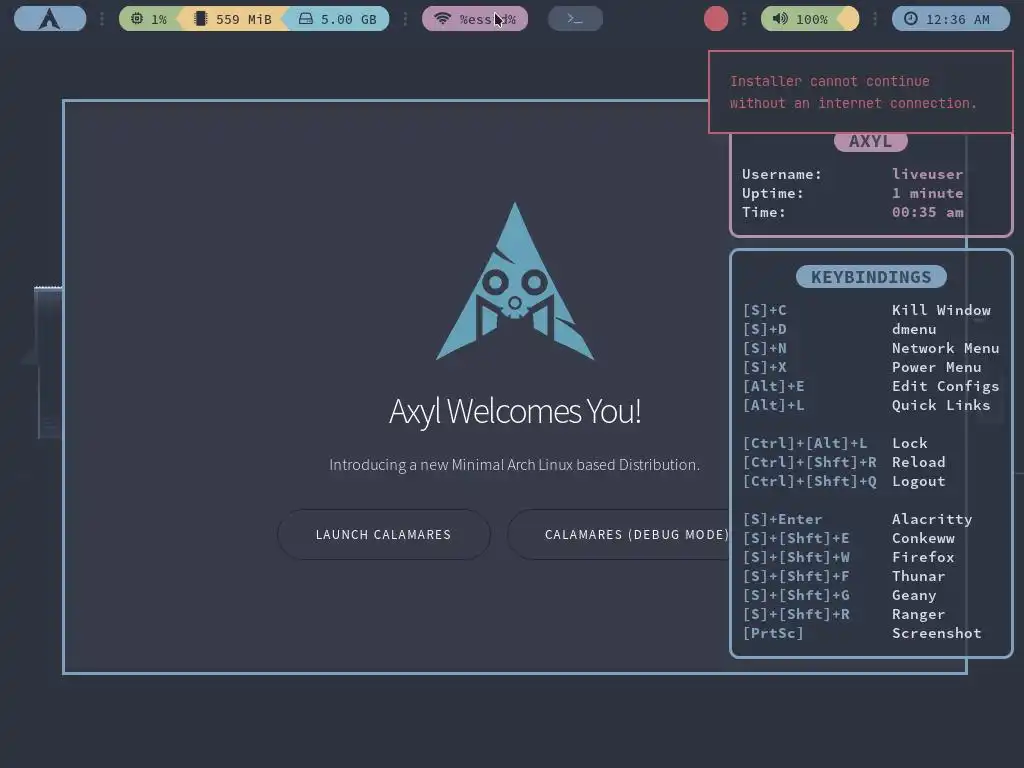Click the 'Ranger' keybinding entry
The height and width of the screenshot is (768, 1024).
[918, 614]
